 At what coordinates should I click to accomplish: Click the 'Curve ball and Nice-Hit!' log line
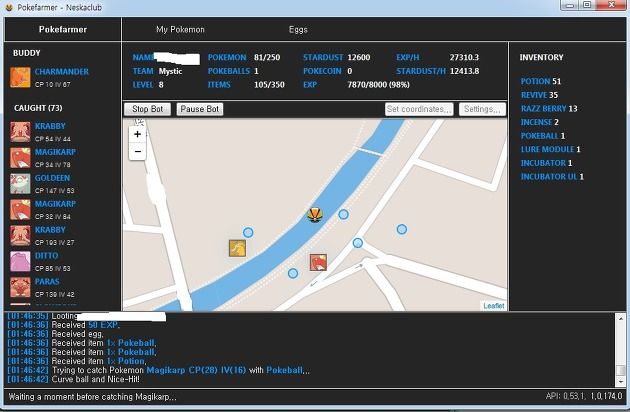point(74,379)
